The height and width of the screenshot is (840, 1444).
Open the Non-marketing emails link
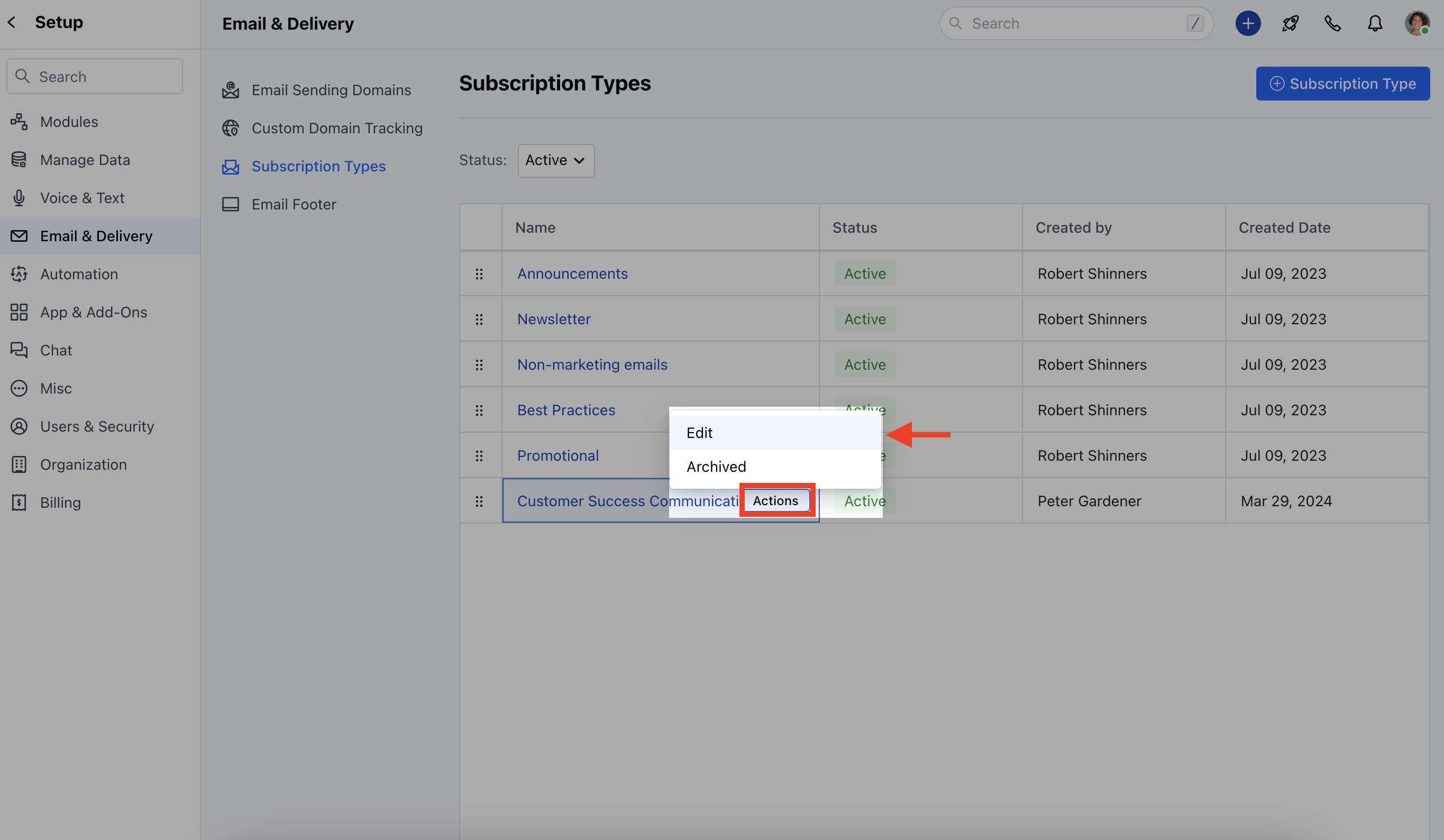(x=592, y=364)
